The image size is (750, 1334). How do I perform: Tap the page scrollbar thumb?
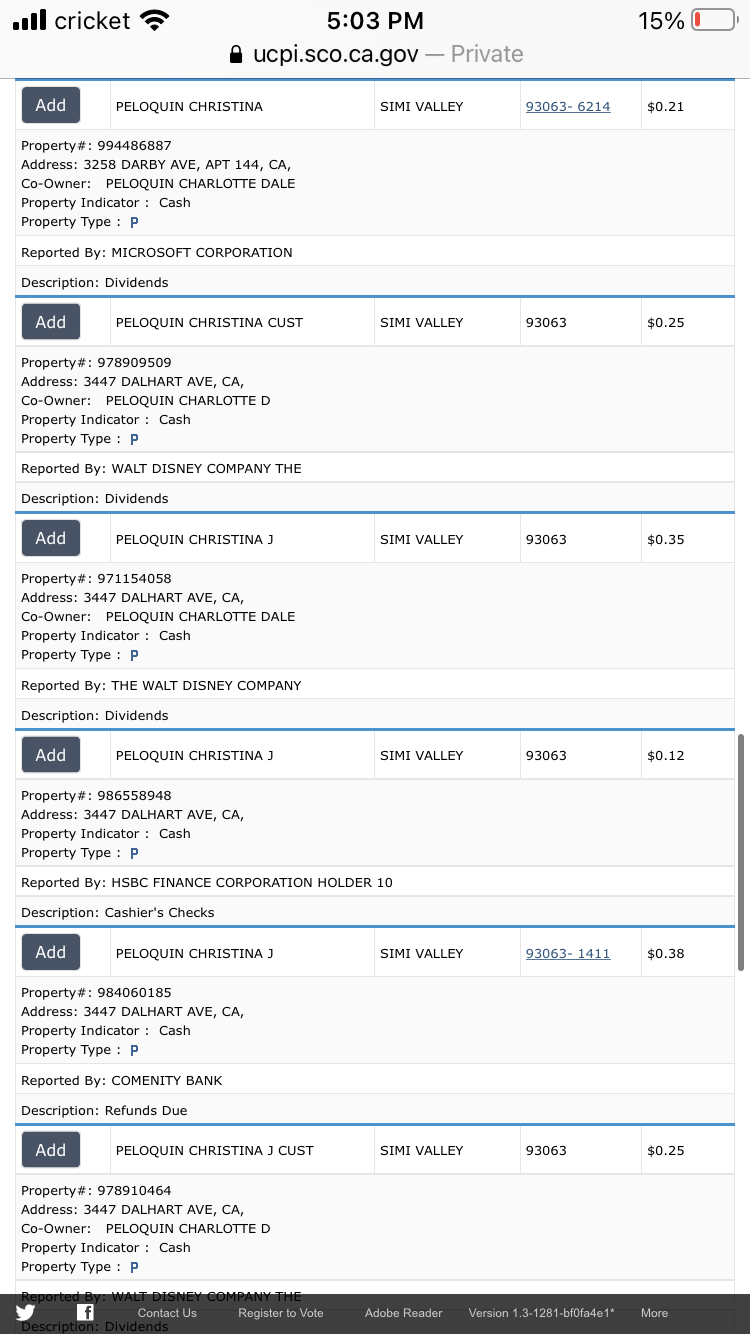click(x=741, y=852)
